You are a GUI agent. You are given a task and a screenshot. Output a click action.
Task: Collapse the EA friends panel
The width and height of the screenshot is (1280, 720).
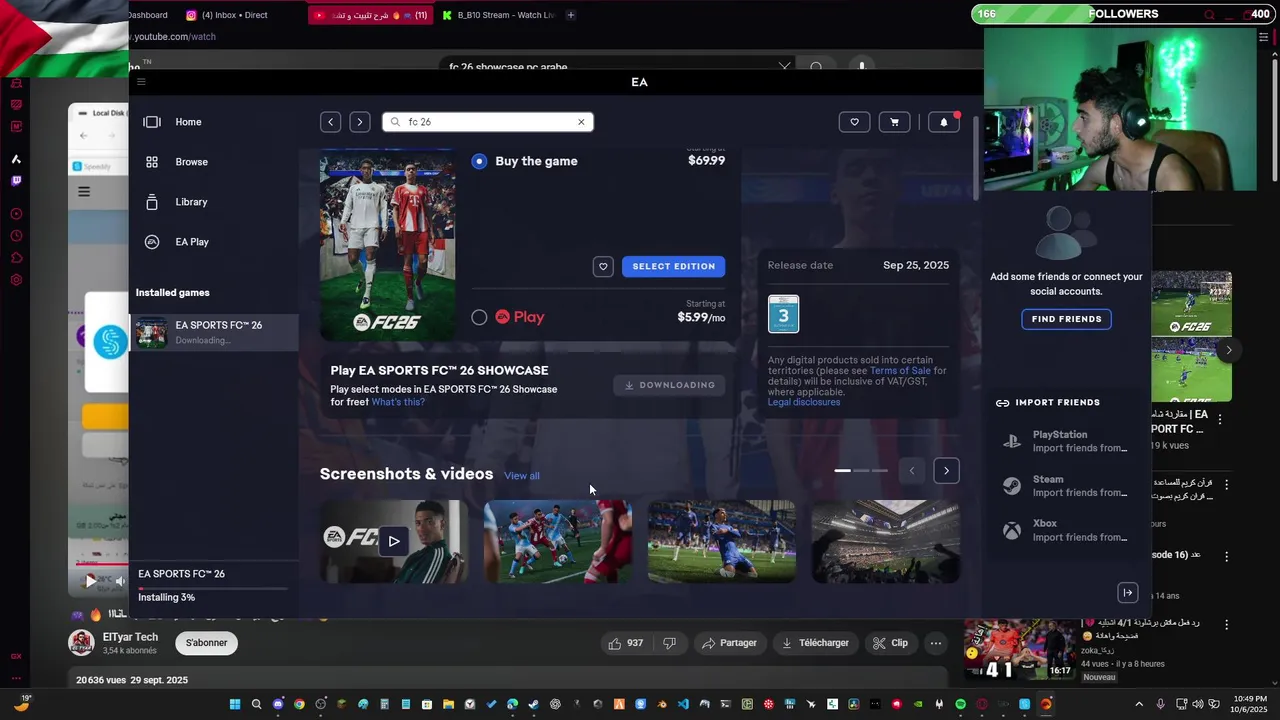1128,593
